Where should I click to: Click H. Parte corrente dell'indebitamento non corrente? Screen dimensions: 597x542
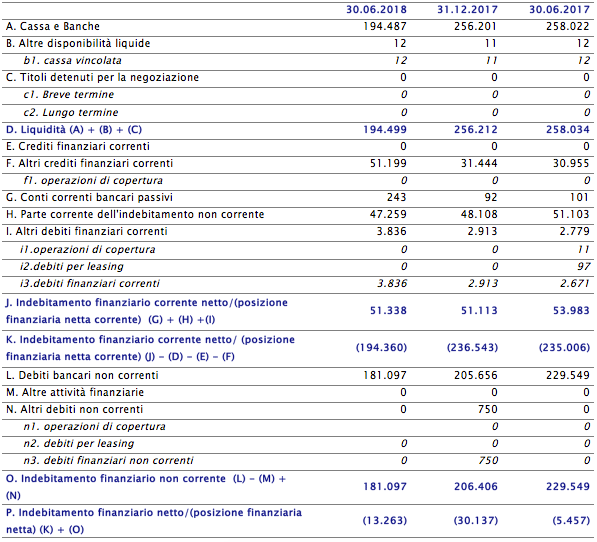click(135, 214)
